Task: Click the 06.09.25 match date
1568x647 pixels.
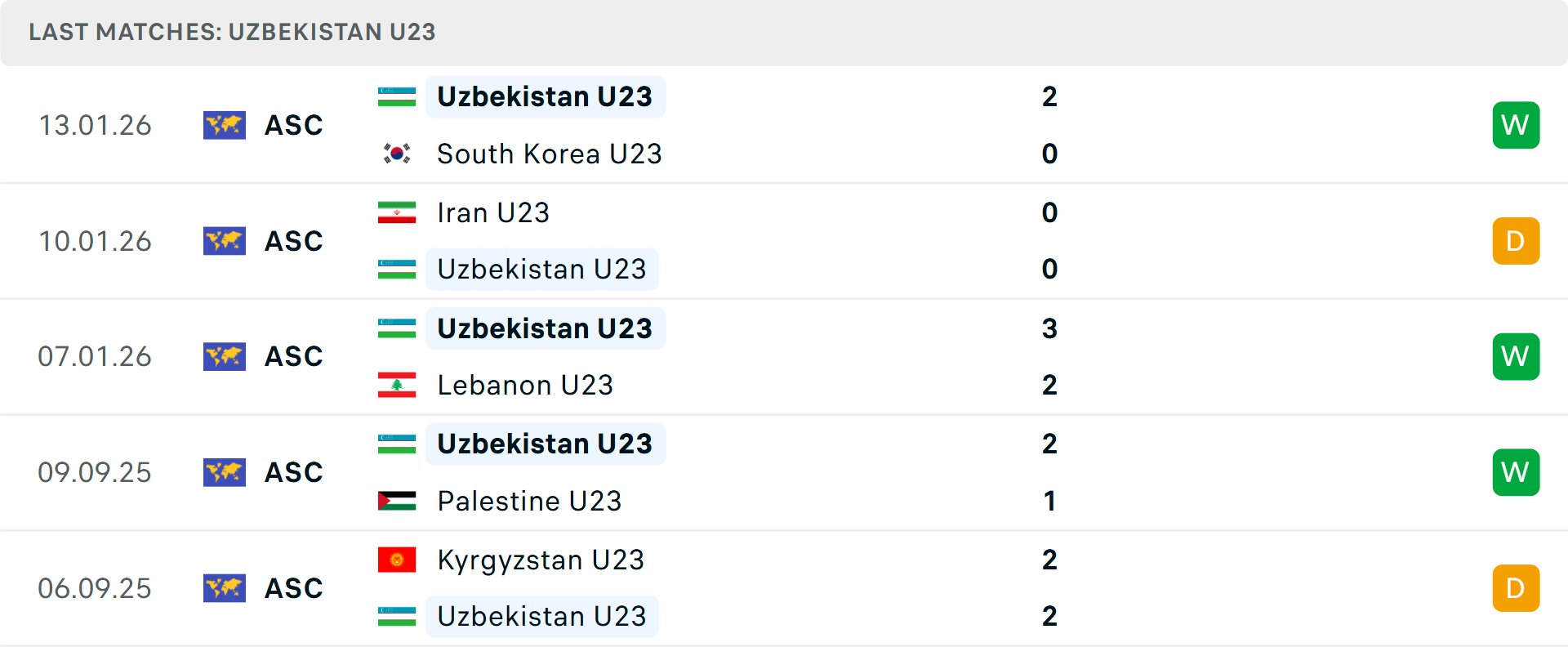Action: pos(95,588)
